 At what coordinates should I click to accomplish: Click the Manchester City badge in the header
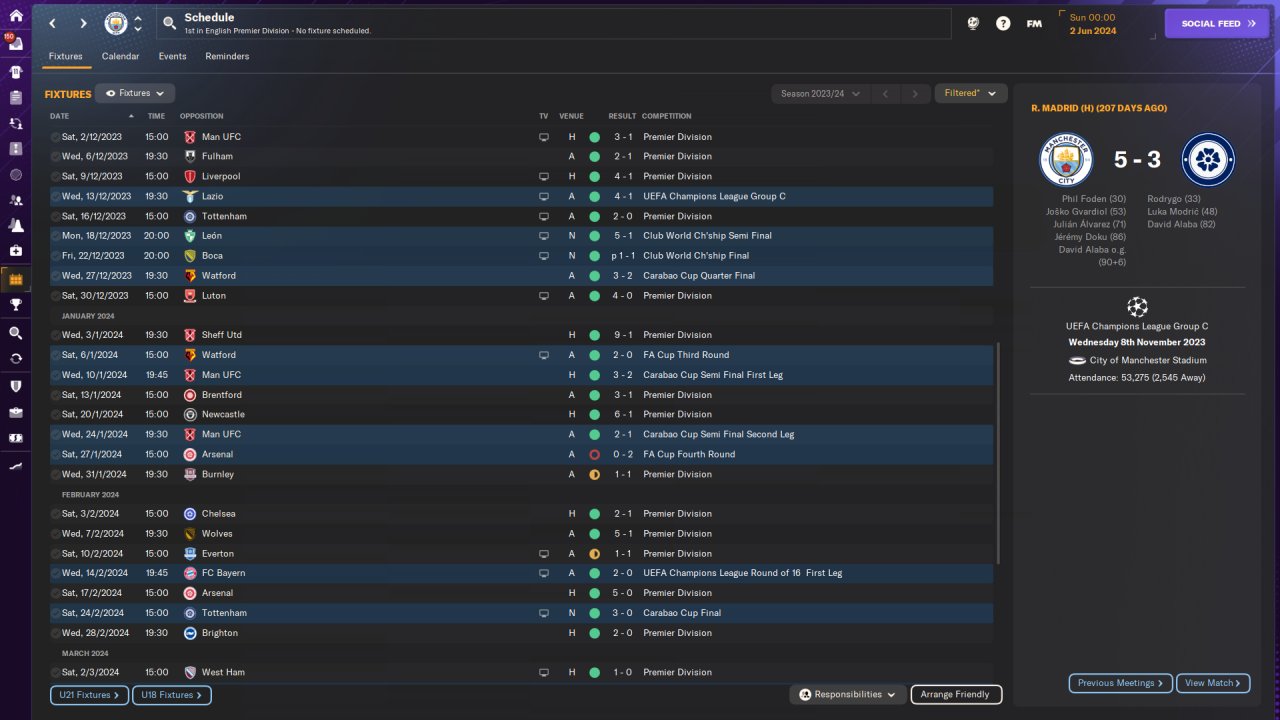[116, 23]
